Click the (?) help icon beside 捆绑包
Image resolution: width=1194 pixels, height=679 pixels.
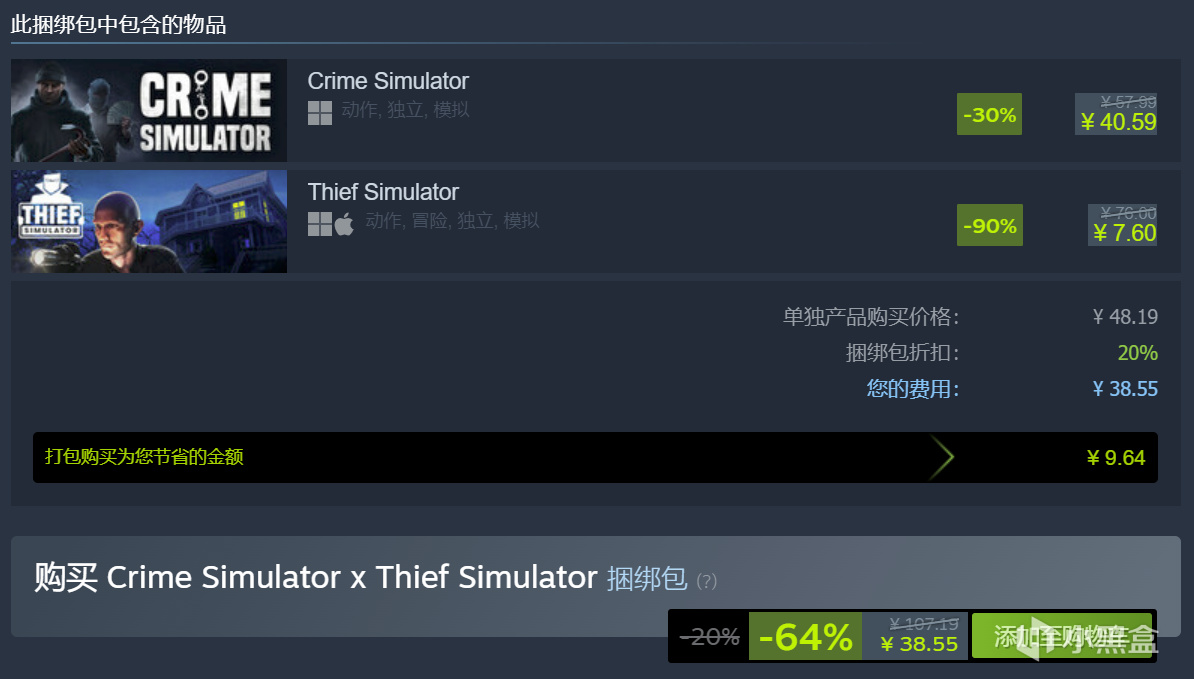pos(707,582)
